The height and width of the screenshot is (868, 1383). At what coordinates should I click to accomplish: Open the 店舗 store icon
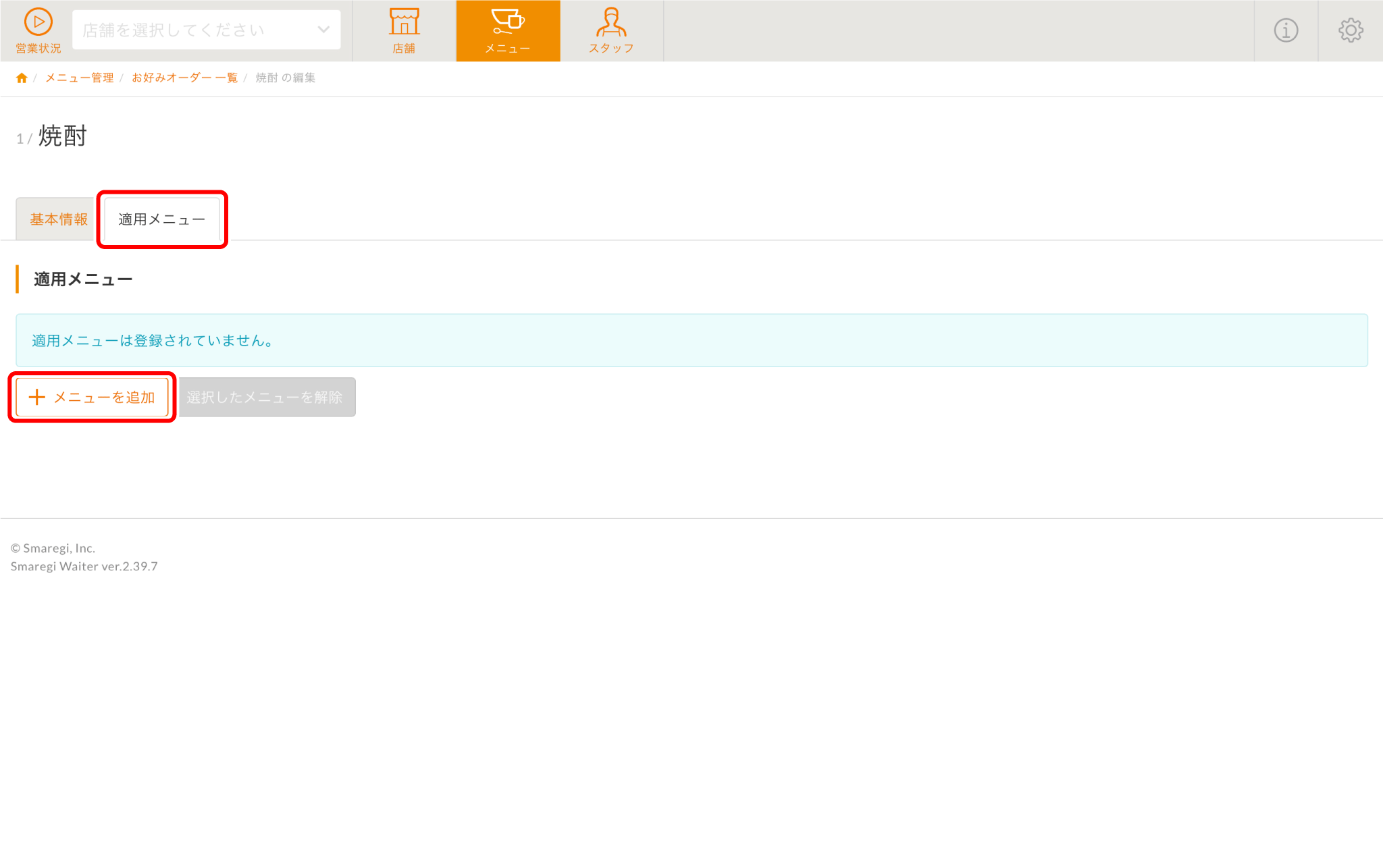[404, 22]
